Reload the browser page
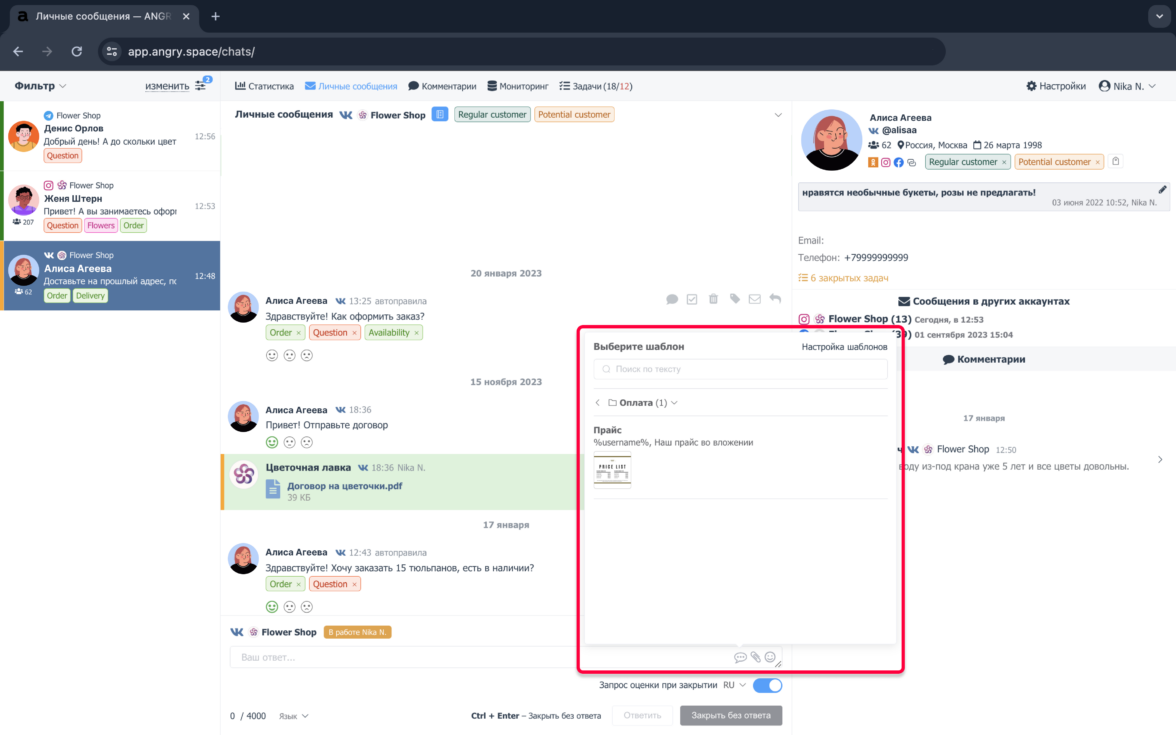1176x735 pixels. click(76, 52)
